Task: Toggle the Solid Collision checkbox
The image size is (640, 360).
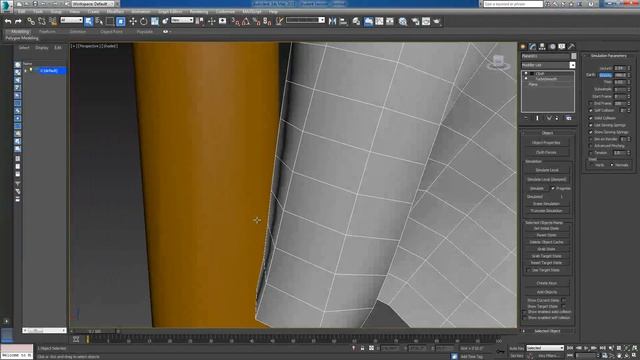Action: tap(591, 118)
